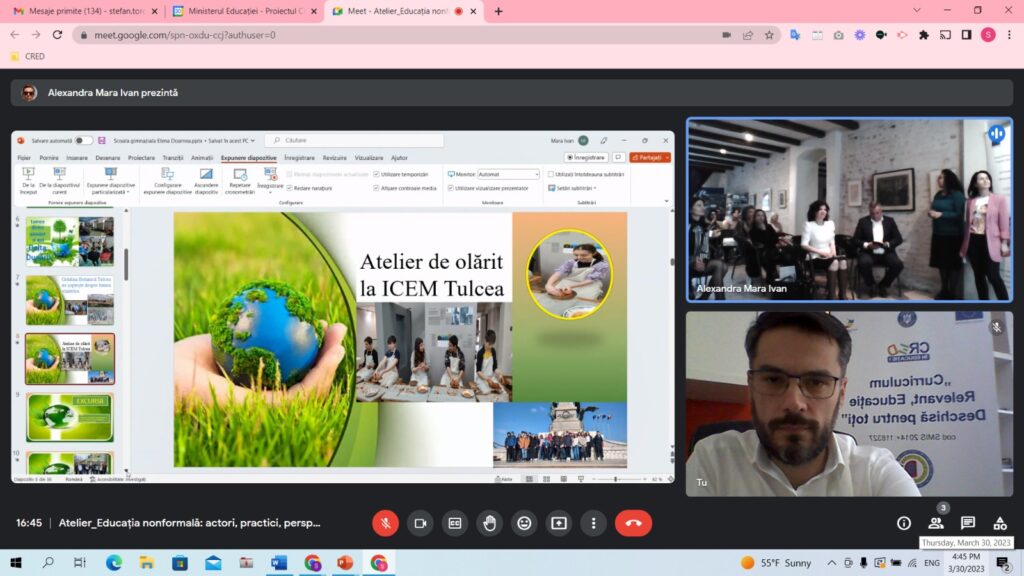This screenshot has width=1024, height=576.
Task: Raise hand in the meeting
Action: click(x=489, y=523)
